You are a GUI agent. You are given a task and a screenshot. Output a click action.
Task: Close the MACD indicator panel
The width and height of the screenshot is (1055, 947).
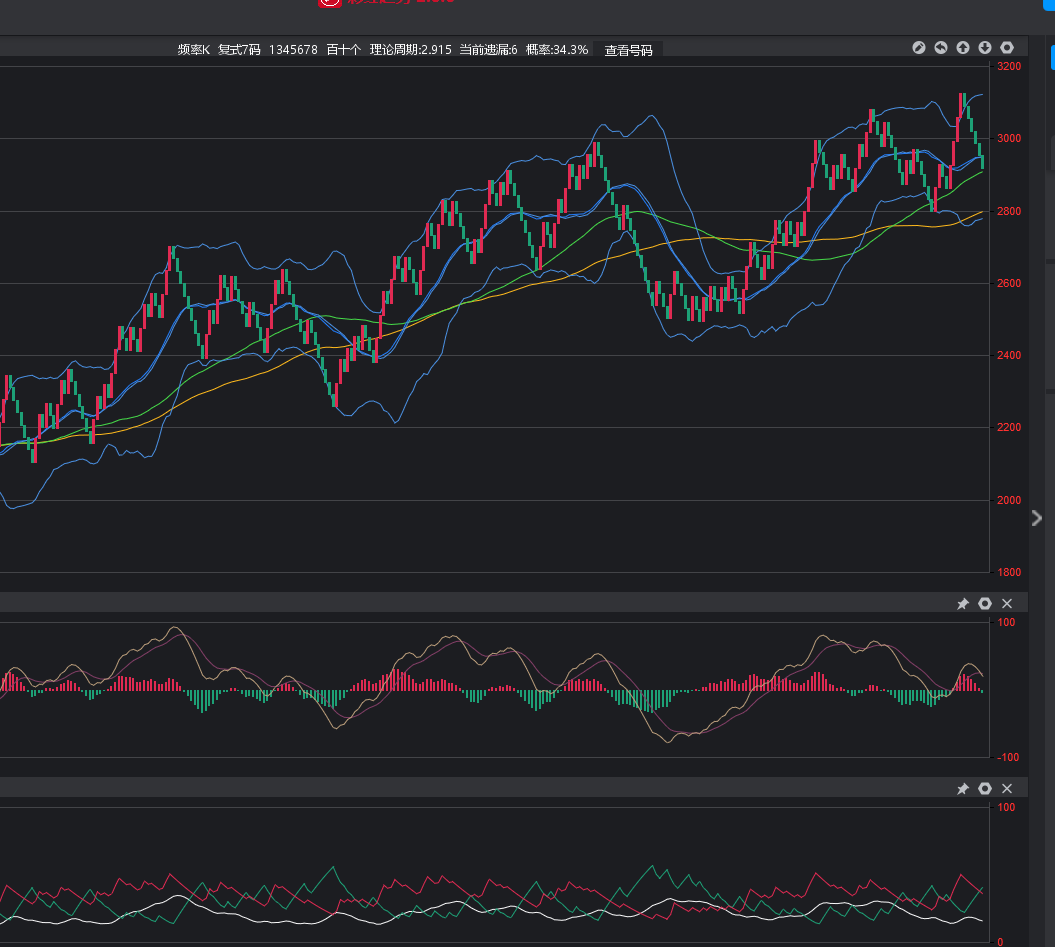pos(1007,603)
